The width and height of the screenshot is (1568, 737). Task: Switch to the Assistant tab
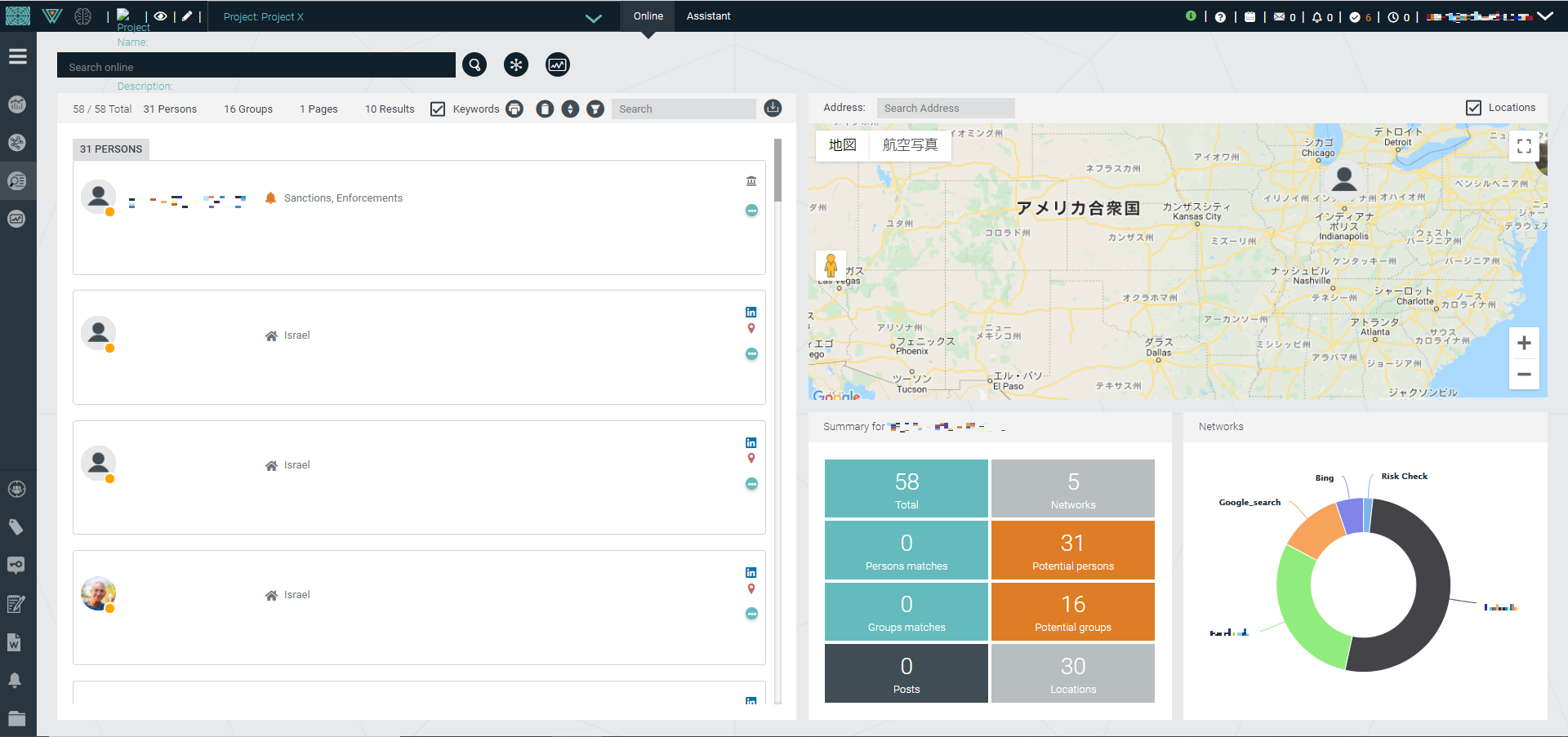(708, 16)
